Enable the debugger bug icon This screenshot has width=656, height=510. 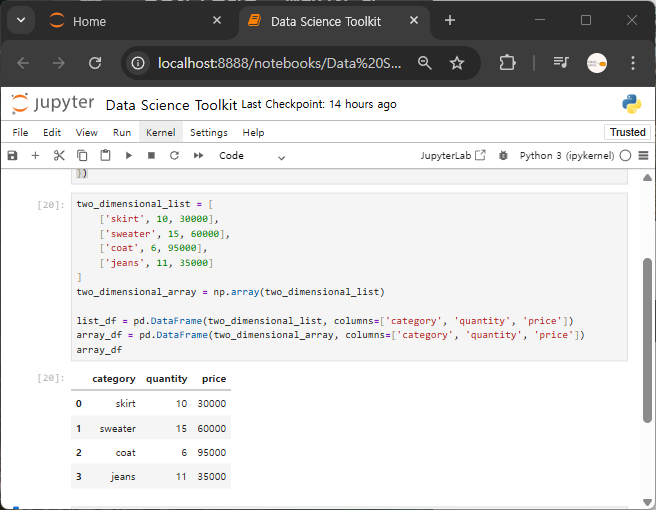coord(503,156)
